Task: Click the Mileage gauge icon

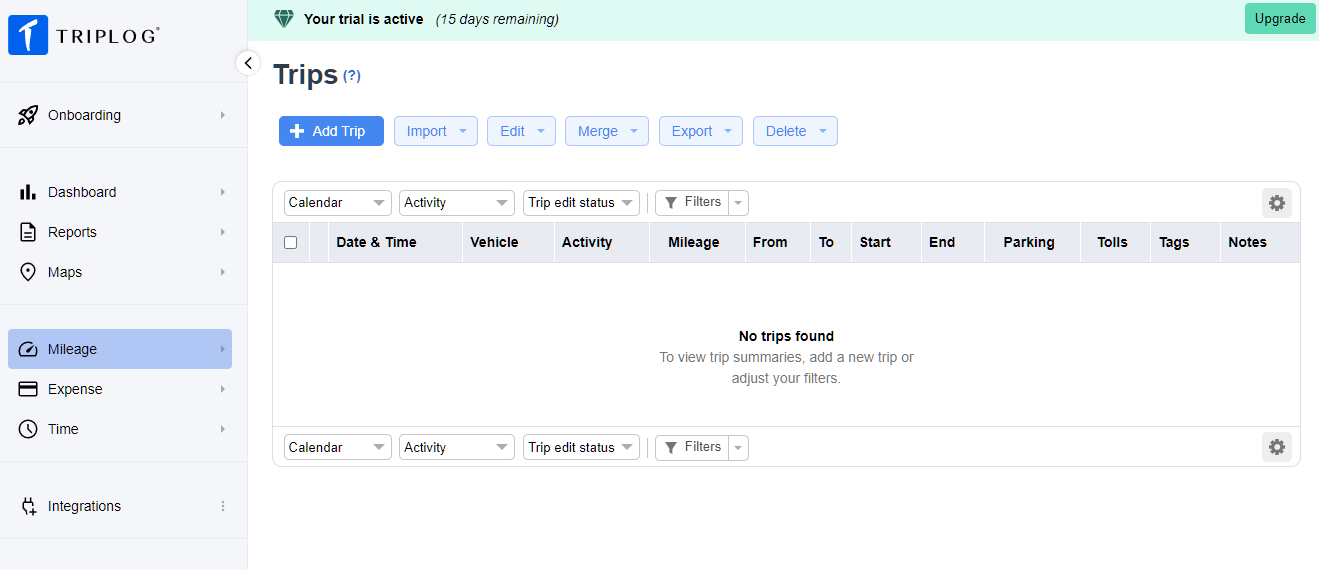Action: [x=28, y=349]
